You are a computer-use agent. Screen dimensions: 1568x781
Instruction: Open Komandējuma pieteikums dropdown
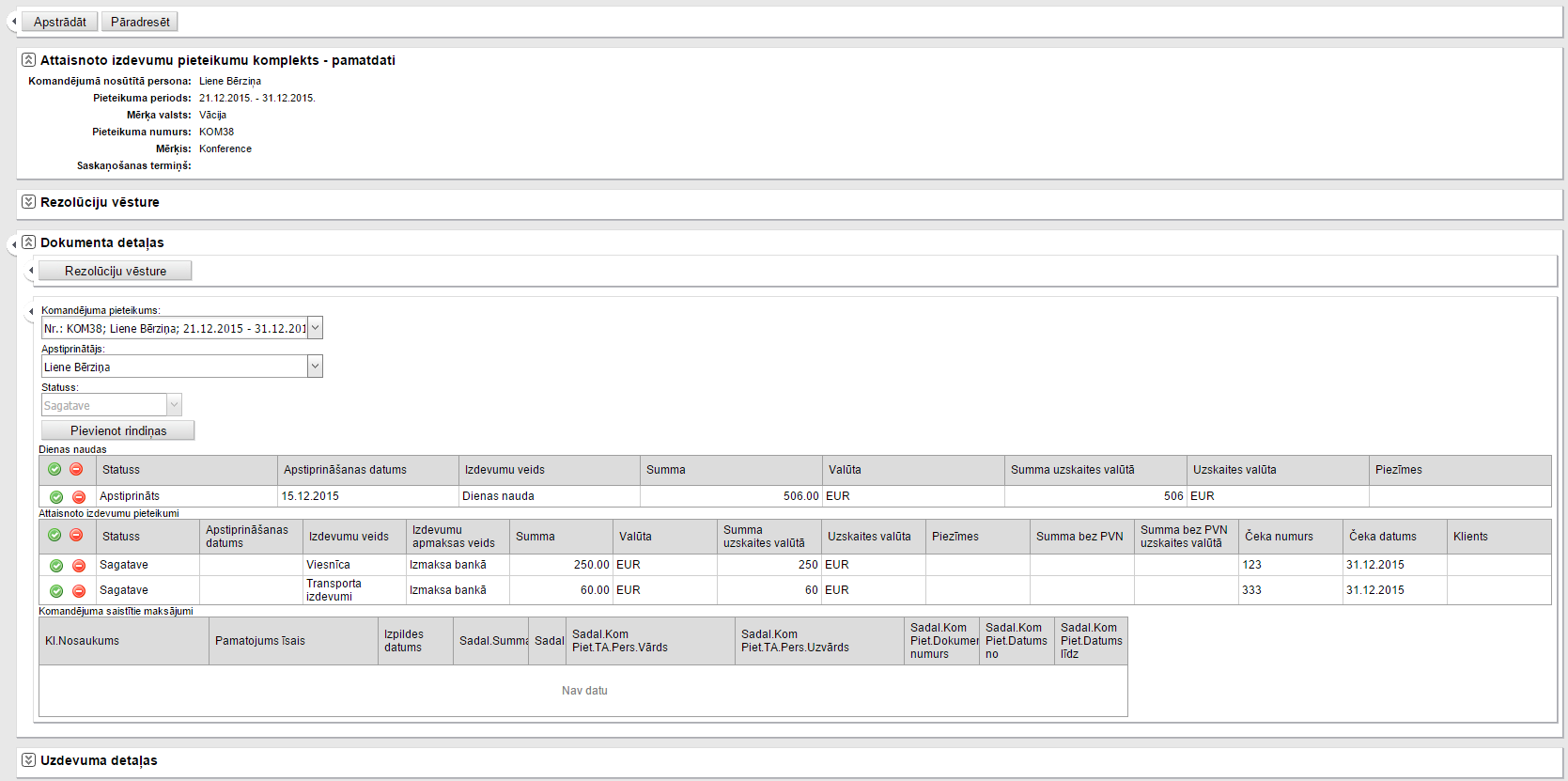click(x=316, y=328)
